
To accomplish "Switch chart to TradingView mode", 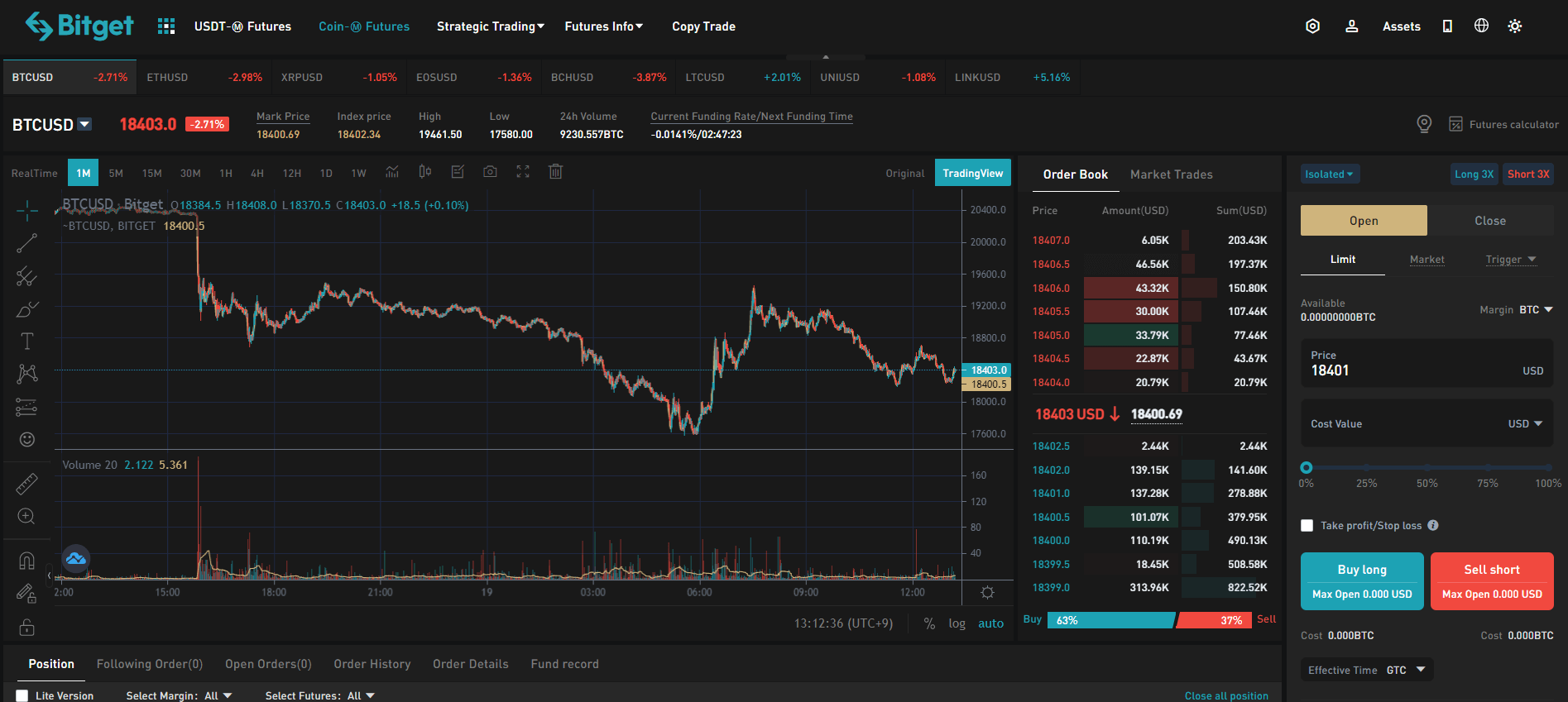I will 973,173.
